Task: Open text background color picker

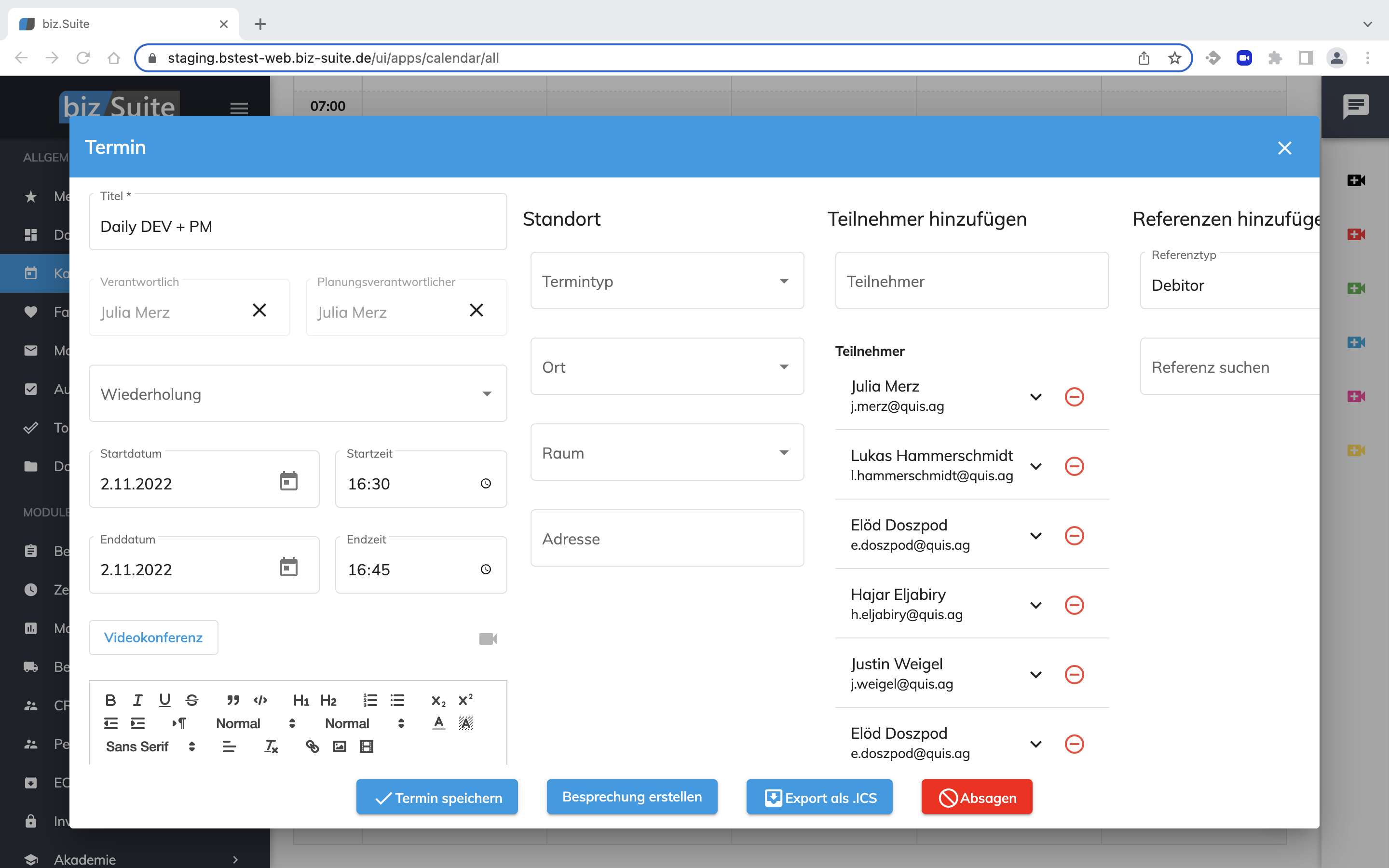Action: coord(465,723)
